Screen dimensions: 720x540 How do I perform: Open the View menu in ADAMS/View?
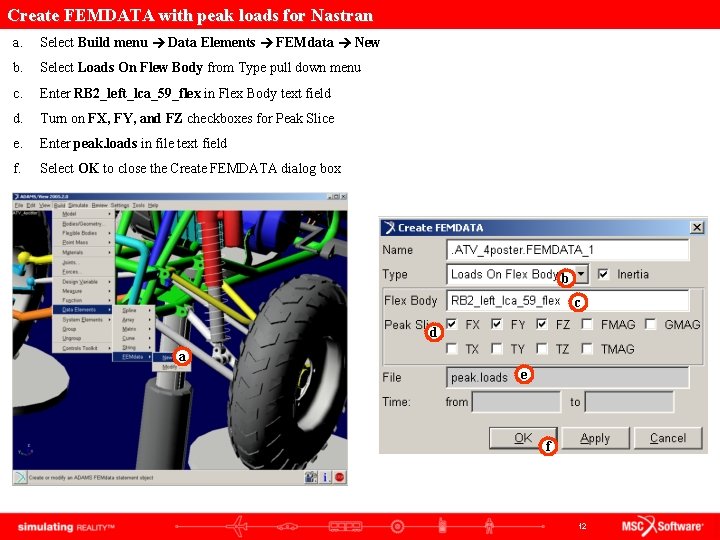[x=45, y=205]
